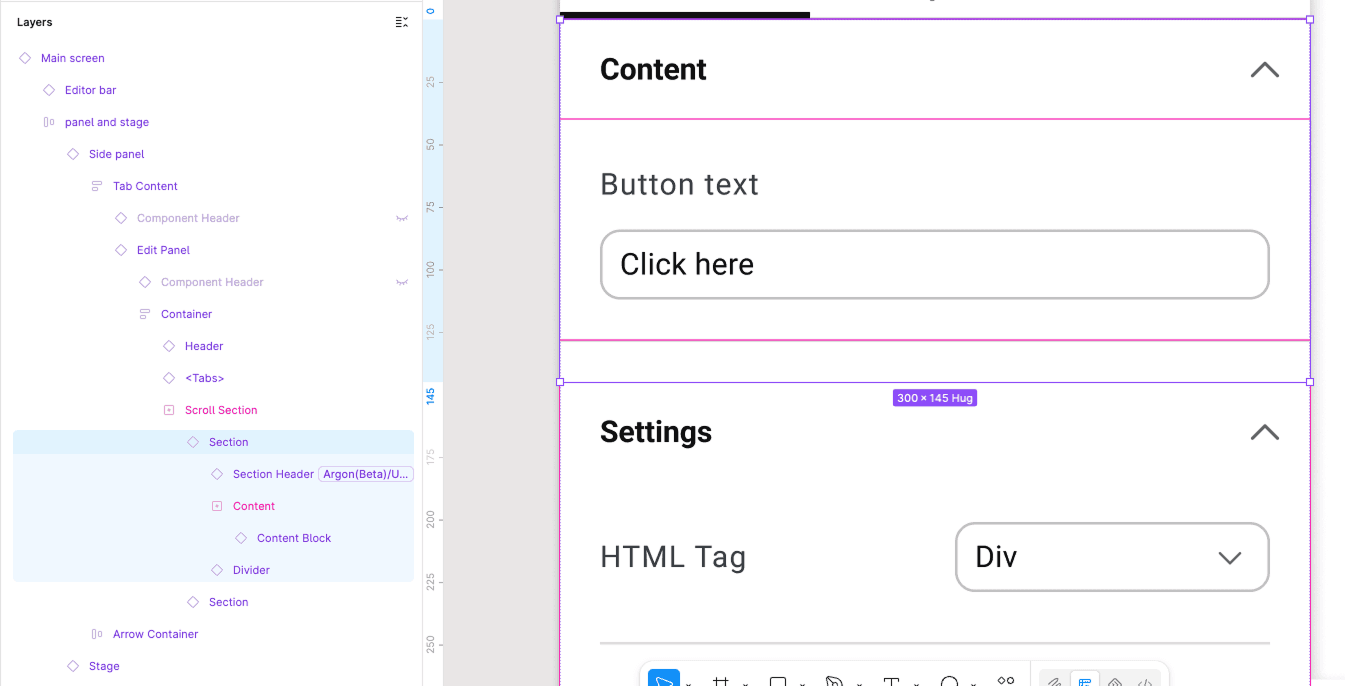The width and height of the screenshot is (1345, 686).
Task: Show the hidden Component Header under Edit Panel
Action: tap(402, 282)
